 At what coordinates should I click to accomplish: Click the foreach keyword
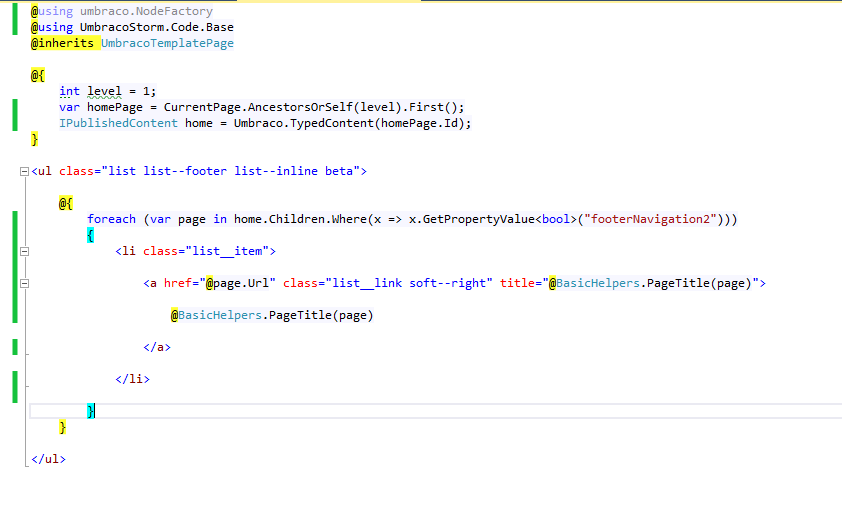pos(112,219)
